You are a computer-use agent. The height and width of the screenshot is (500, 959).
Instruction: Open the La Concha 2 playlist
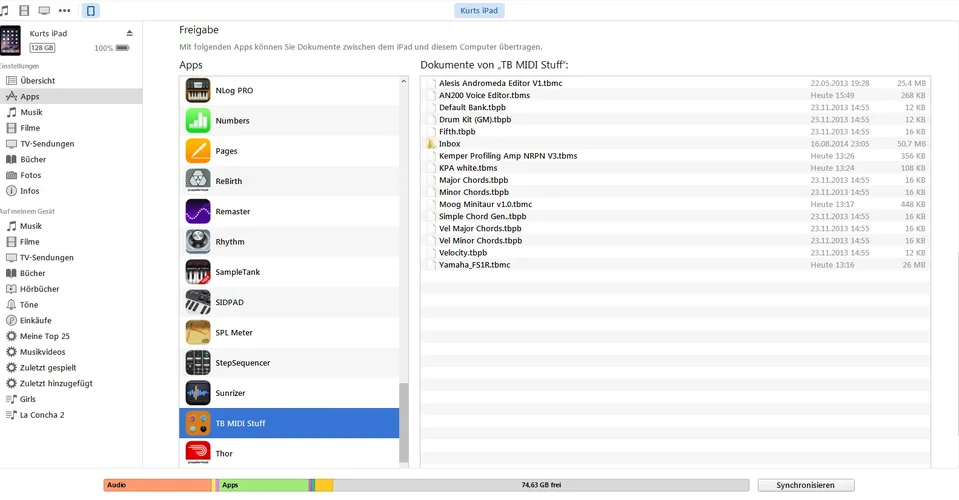pos(71,415)
